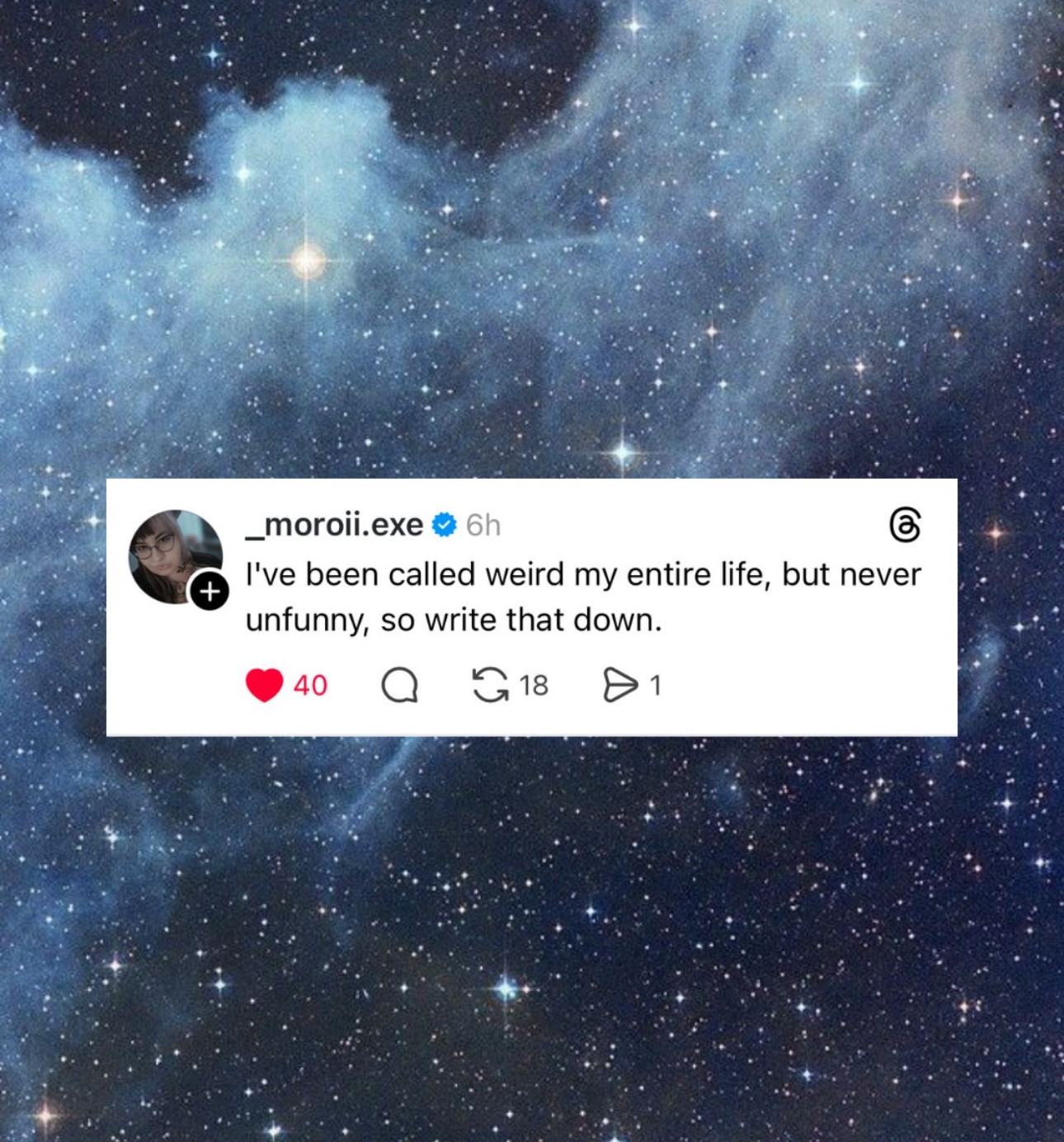Image resolution: width=1064 pixels, height=1142 pixels.
Task: Click the share count of 1
Action: coord(655,685)
